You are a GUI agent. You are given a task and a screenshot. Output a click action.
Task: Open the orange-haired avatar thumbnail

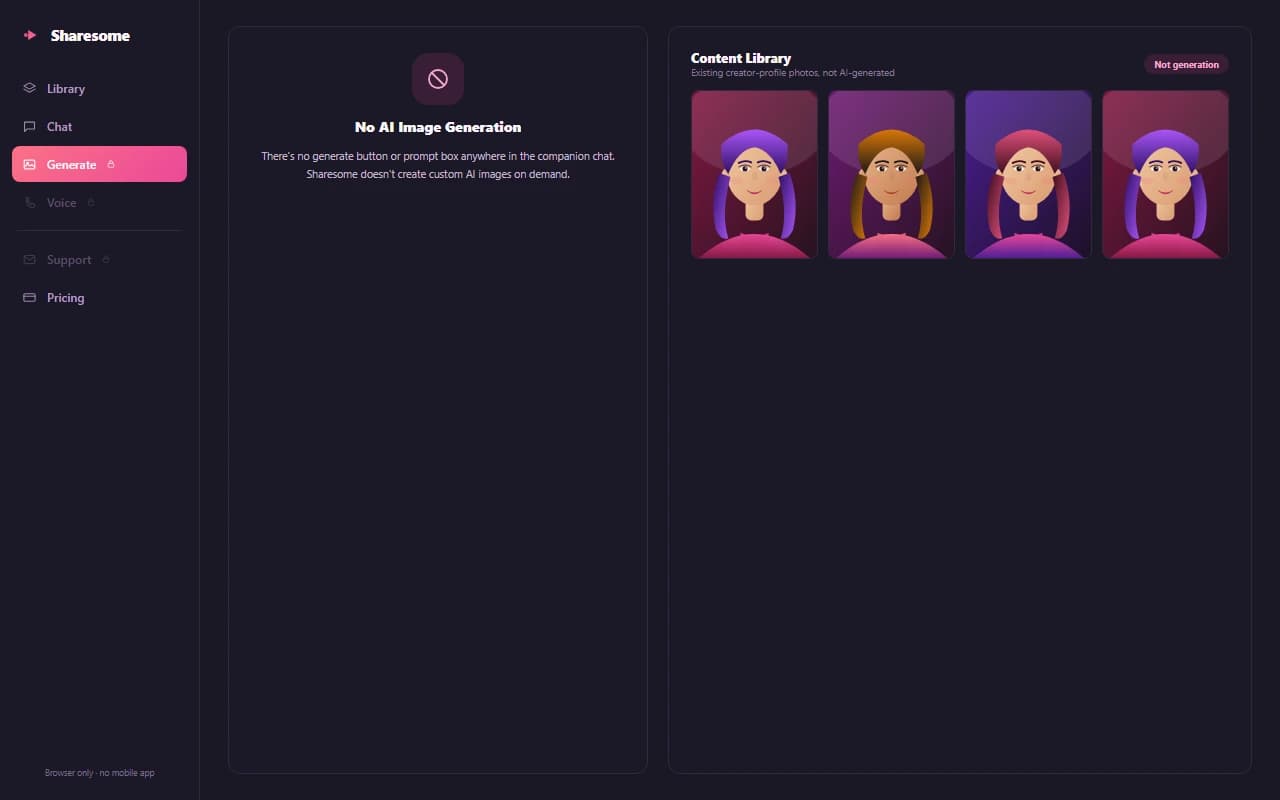point(891,175)
